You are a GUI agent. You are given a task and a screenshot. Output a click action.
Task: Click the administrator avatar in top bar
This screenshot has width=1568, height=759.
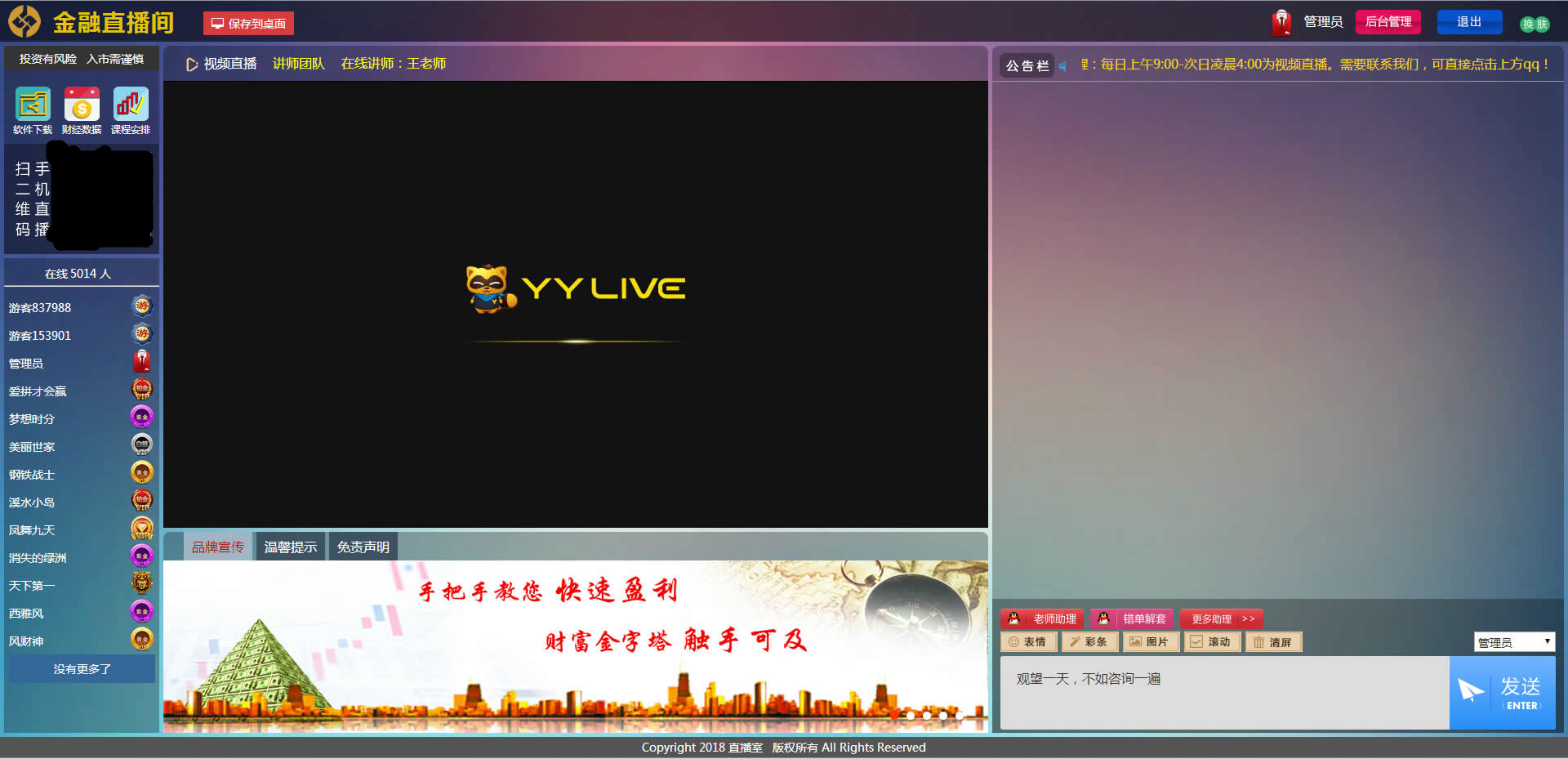(1281, 22)
